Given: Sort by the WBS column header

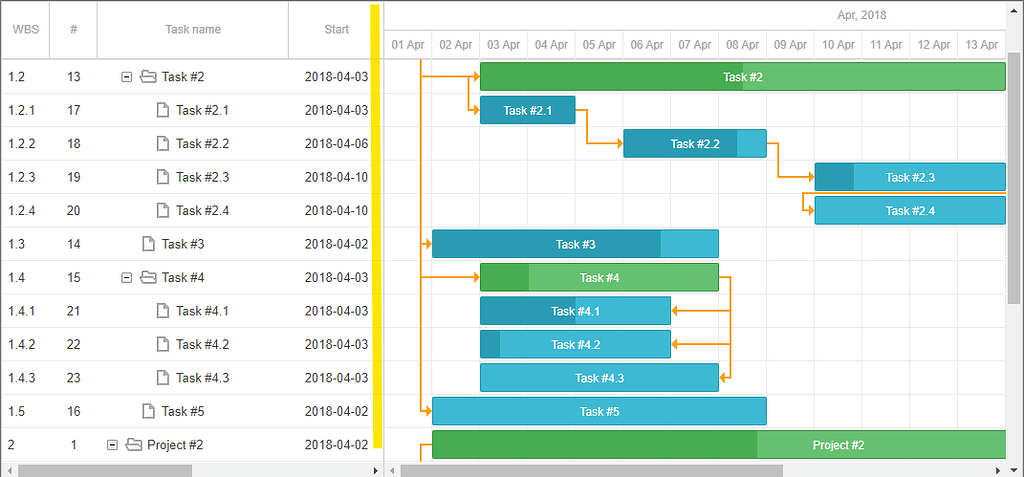Looking at the screenshot, I should click(25, 29).
